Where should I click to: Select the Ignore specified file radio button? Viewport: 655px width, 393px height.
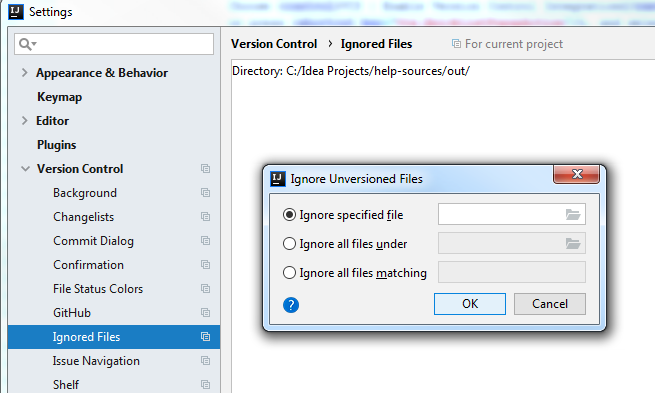pos(289,215)
